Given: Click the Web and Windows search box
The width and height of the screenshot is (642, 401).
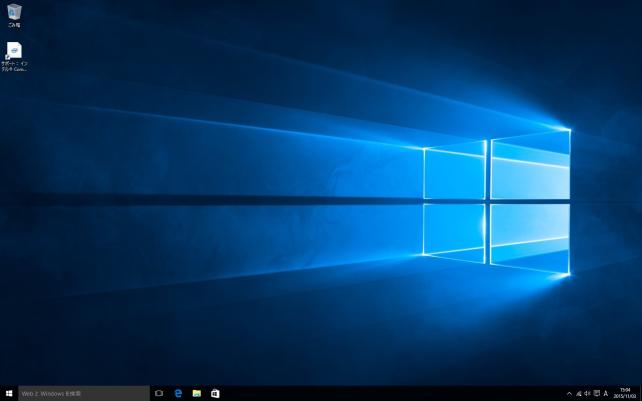Looking at the screenshot, I should (x=84, y=394).
